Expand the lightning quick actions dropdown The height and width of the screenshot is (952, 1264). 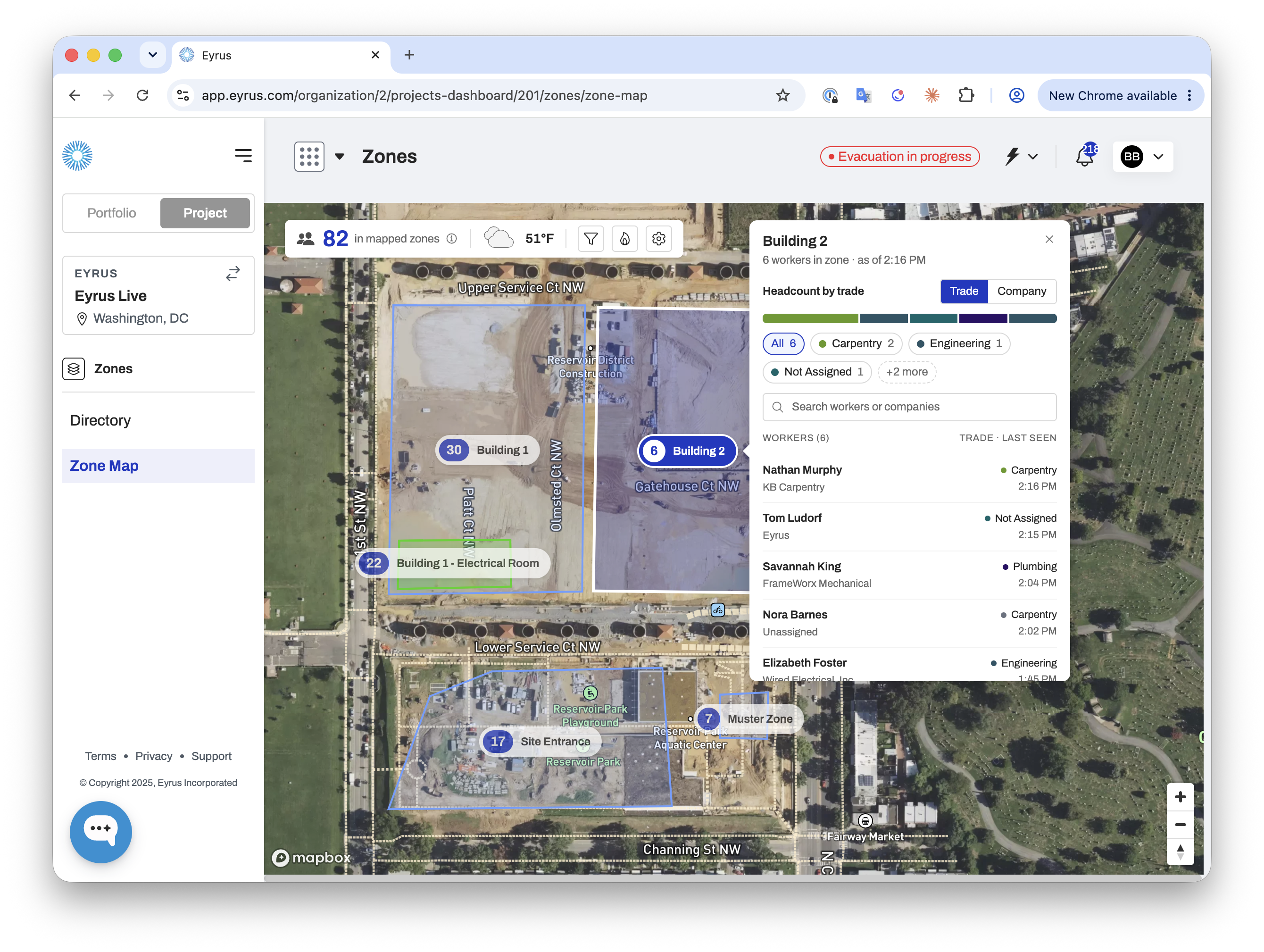click(x=1021, y=157)
